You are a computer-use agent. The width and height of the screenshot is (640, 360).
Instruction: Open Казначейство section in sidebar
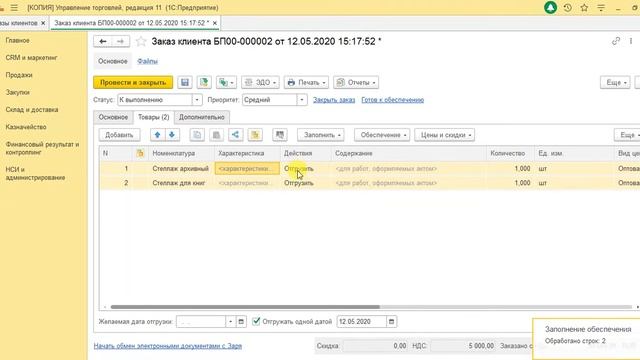[x=26, y=127]
